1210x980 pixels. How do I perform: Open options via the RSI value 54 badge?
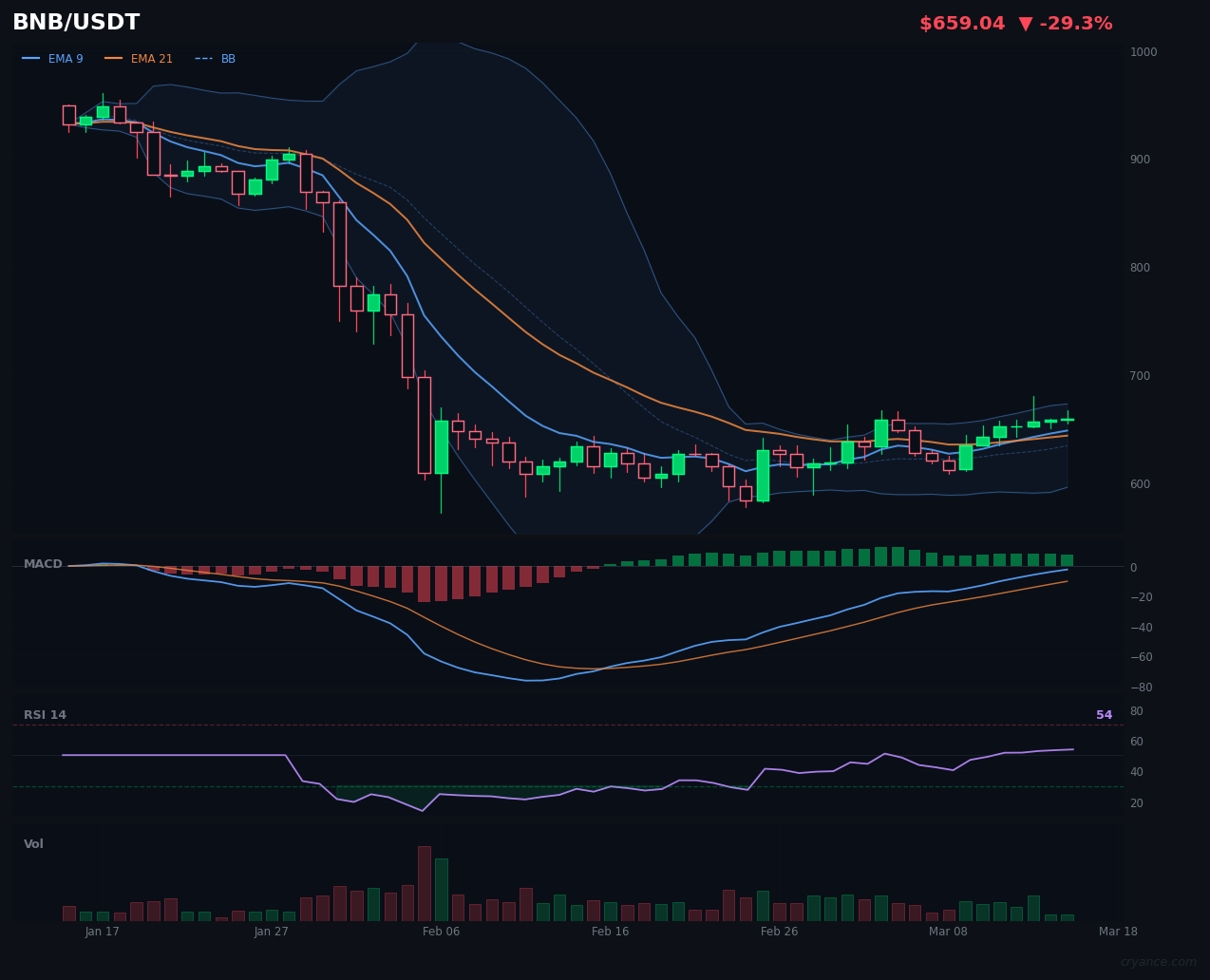(x=1104, y=714)
